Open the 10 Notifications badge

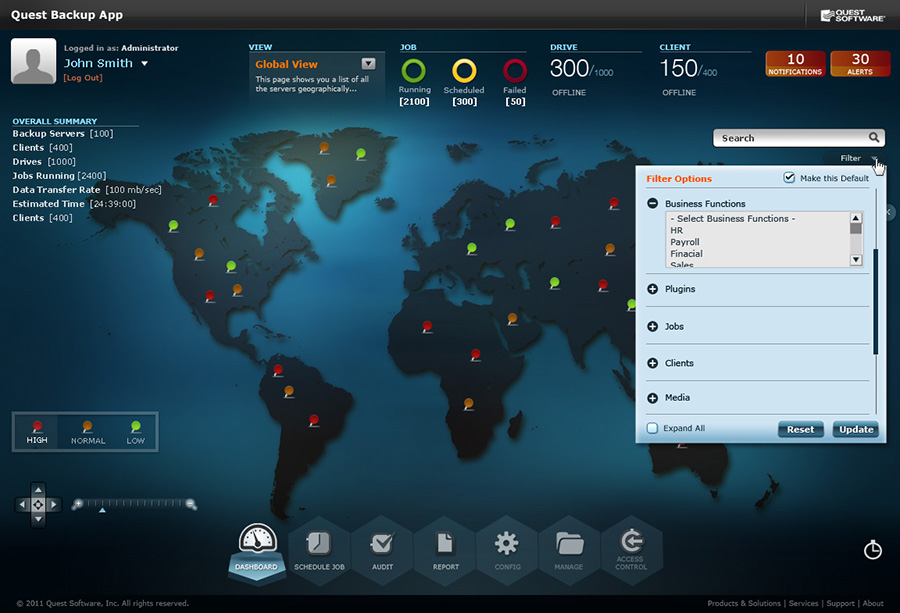[795, 64]
